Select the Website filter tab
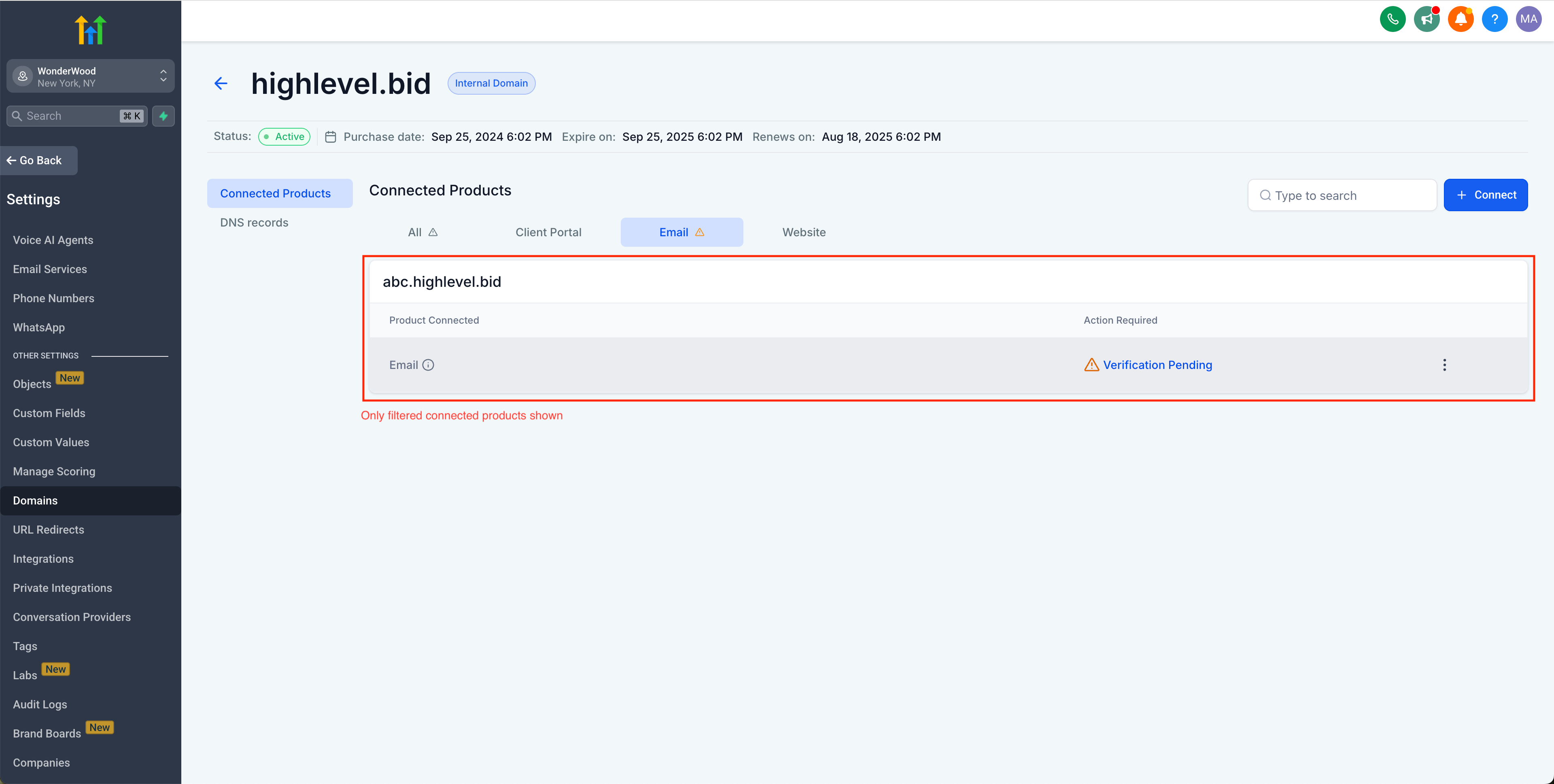 point(804,232)
